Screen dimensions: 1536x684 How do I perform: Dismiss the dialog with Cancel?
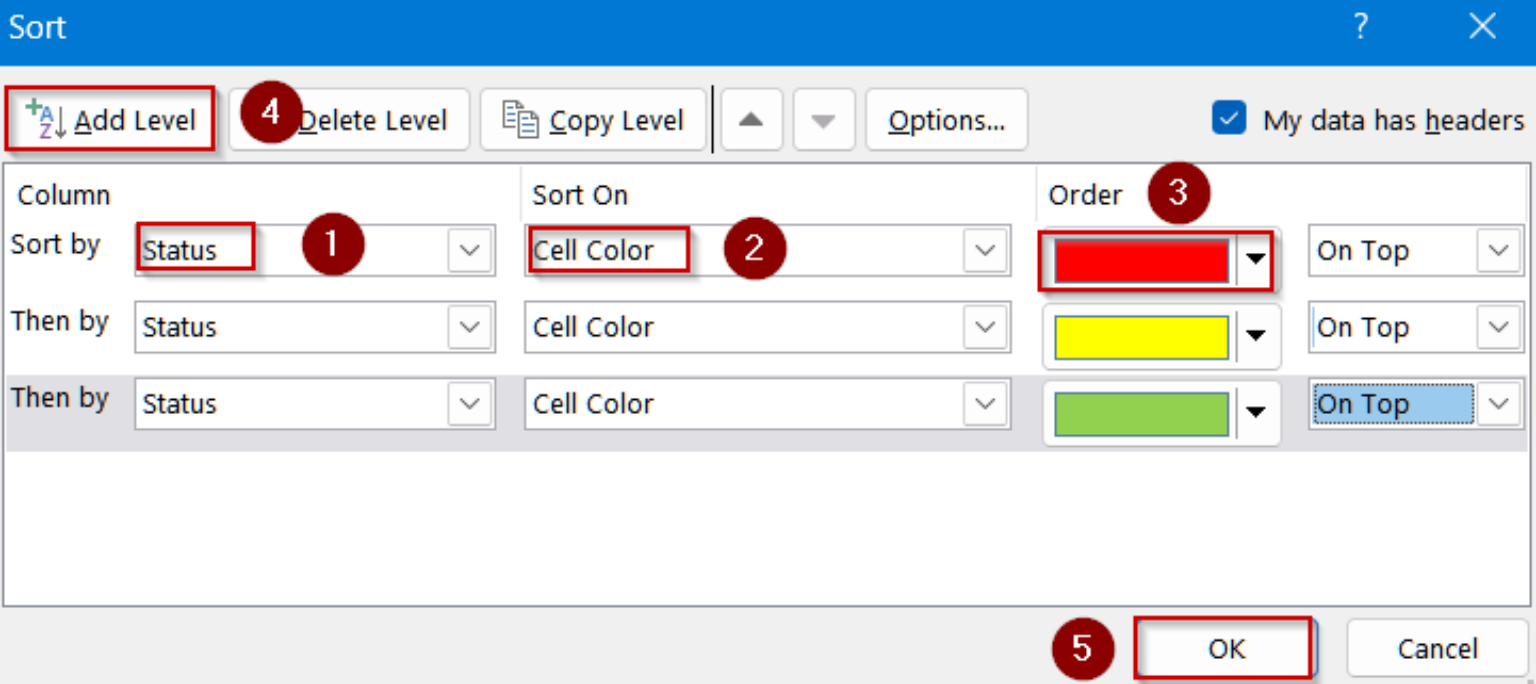point(1437,648)
